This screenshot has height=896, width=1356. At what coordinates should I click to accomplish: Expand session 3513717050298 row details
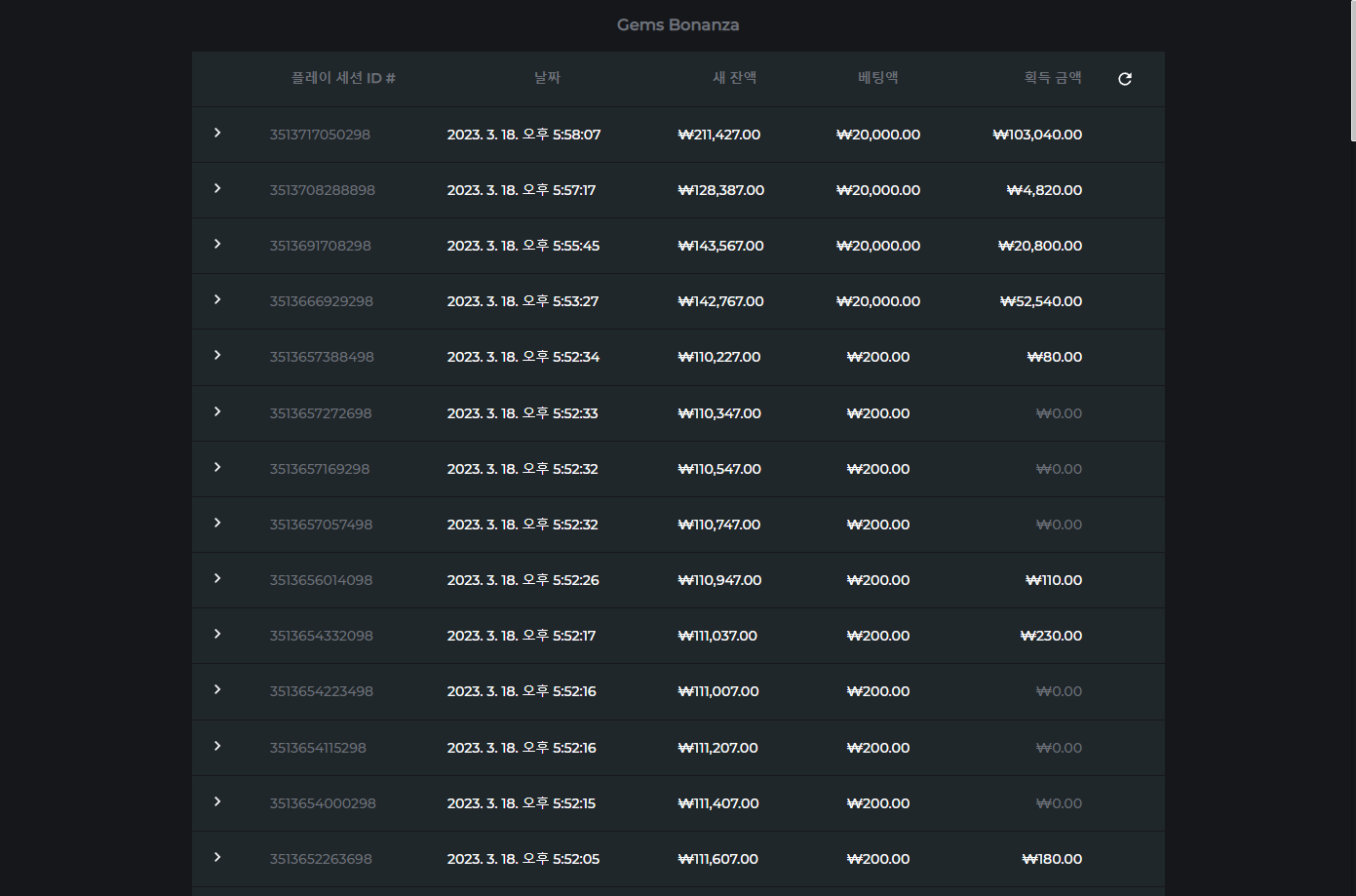click(x=217, y=133)
